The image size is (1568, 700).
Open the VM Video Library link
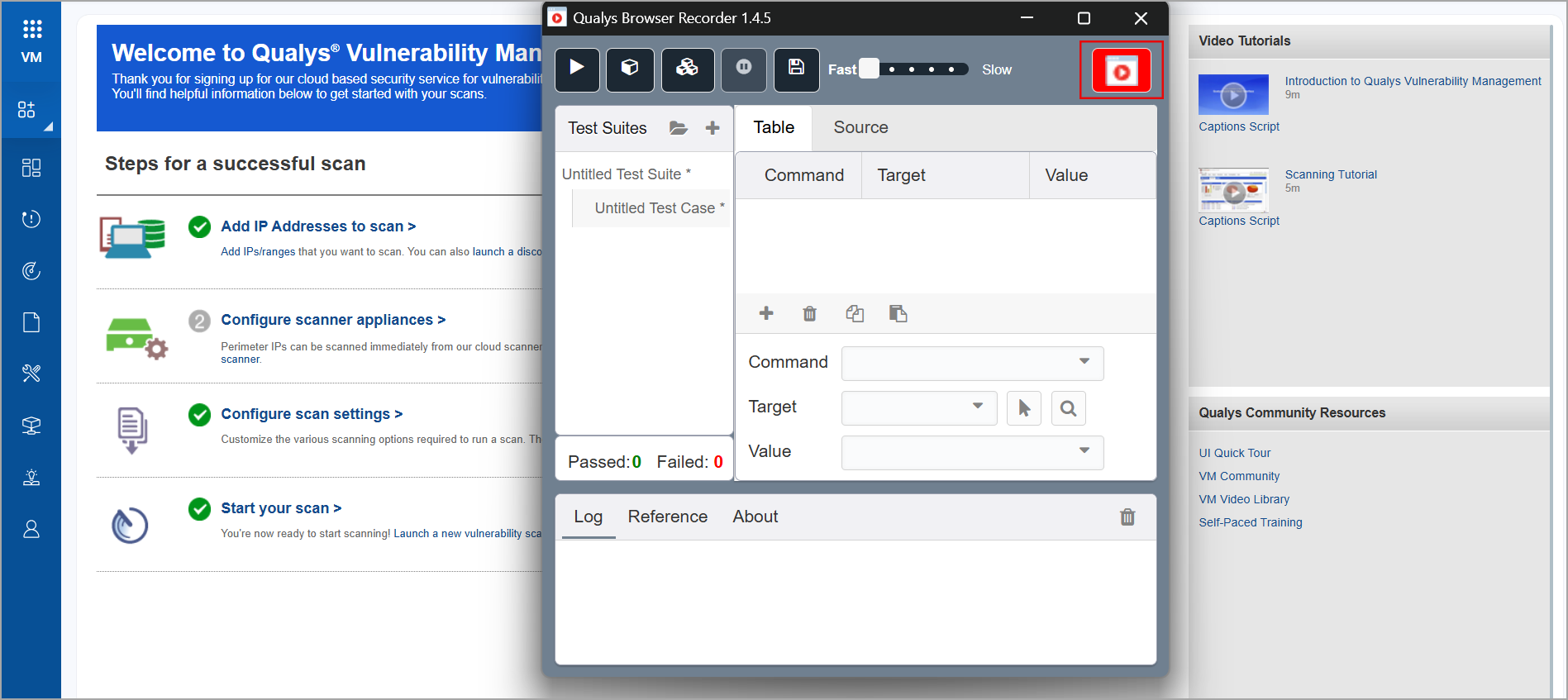(1244, 499)
